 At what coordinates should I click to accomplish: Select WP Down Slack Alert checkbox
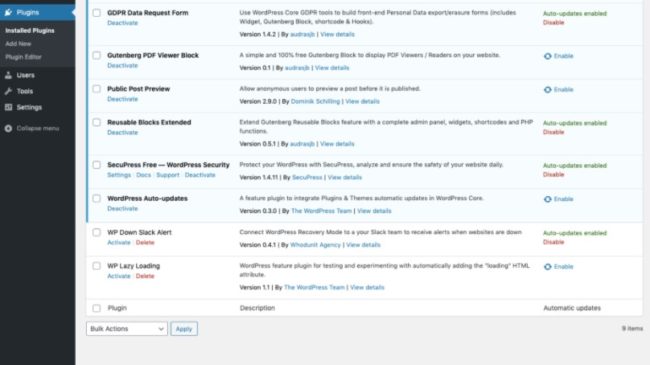coord(97,232)
